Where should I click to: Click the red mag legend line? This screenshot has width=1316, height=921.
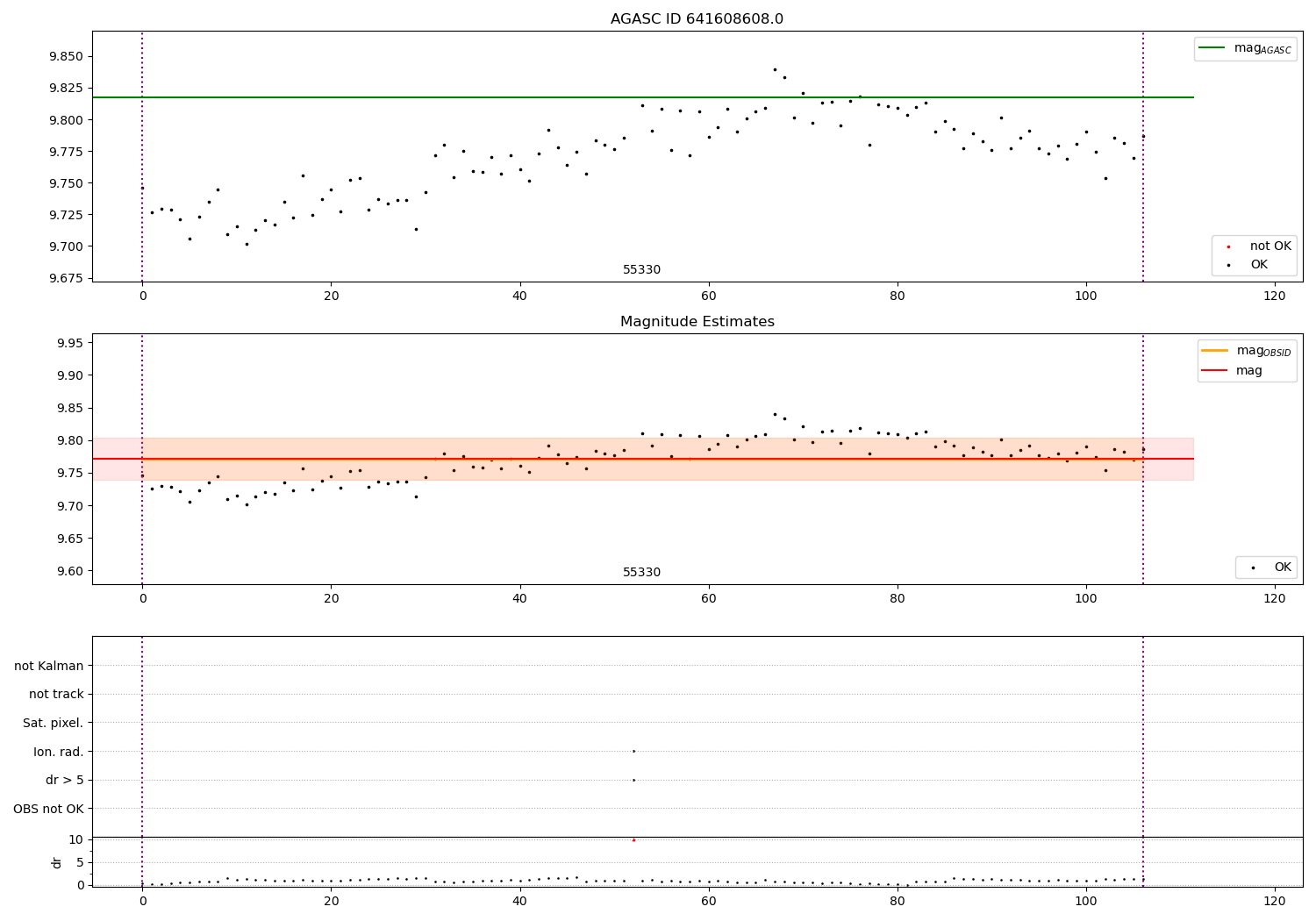pos(1215,371)
